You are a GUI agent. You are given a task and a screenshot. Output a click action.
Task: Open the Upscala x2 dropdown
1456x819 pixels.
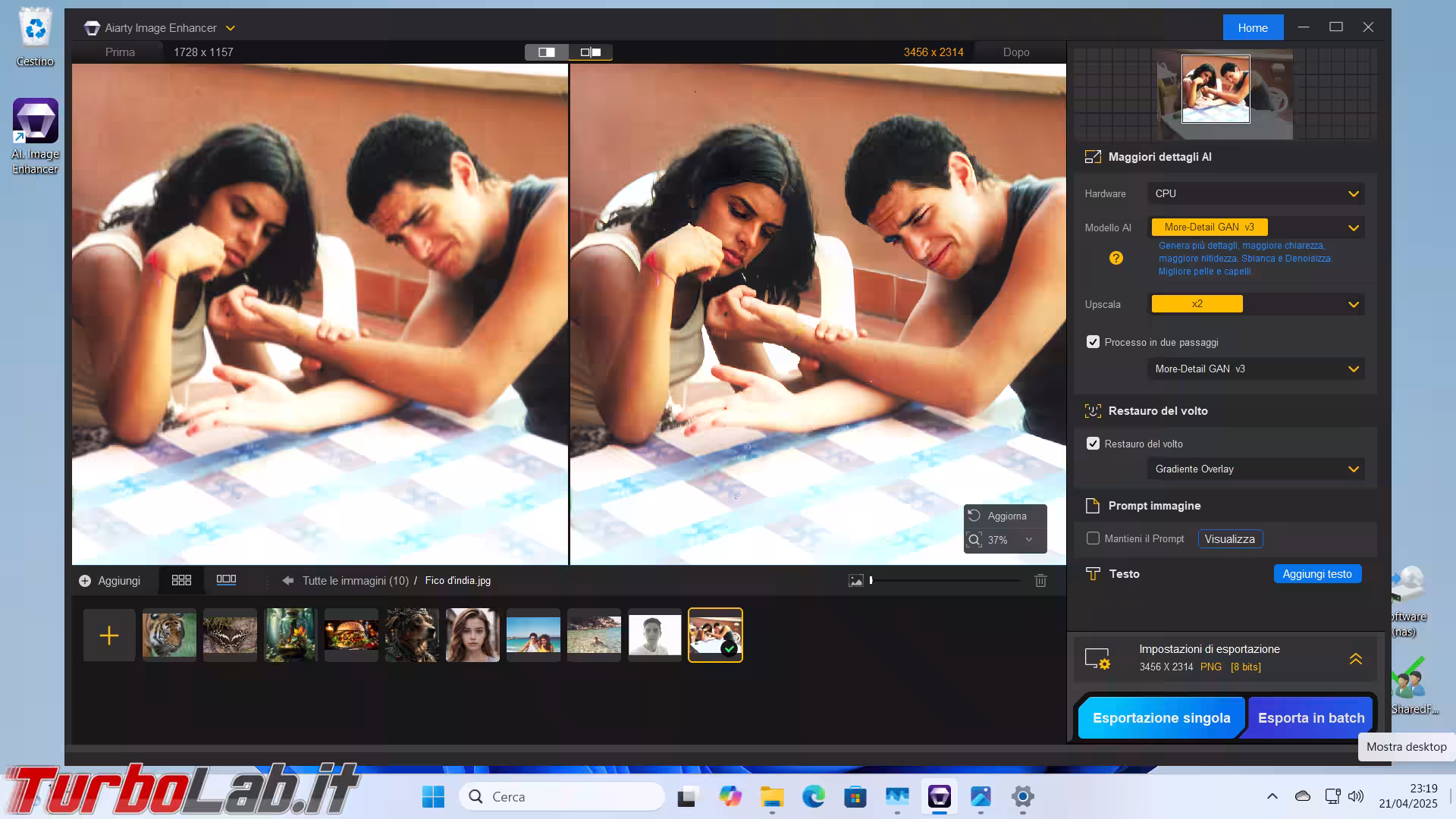(1256, 304)
